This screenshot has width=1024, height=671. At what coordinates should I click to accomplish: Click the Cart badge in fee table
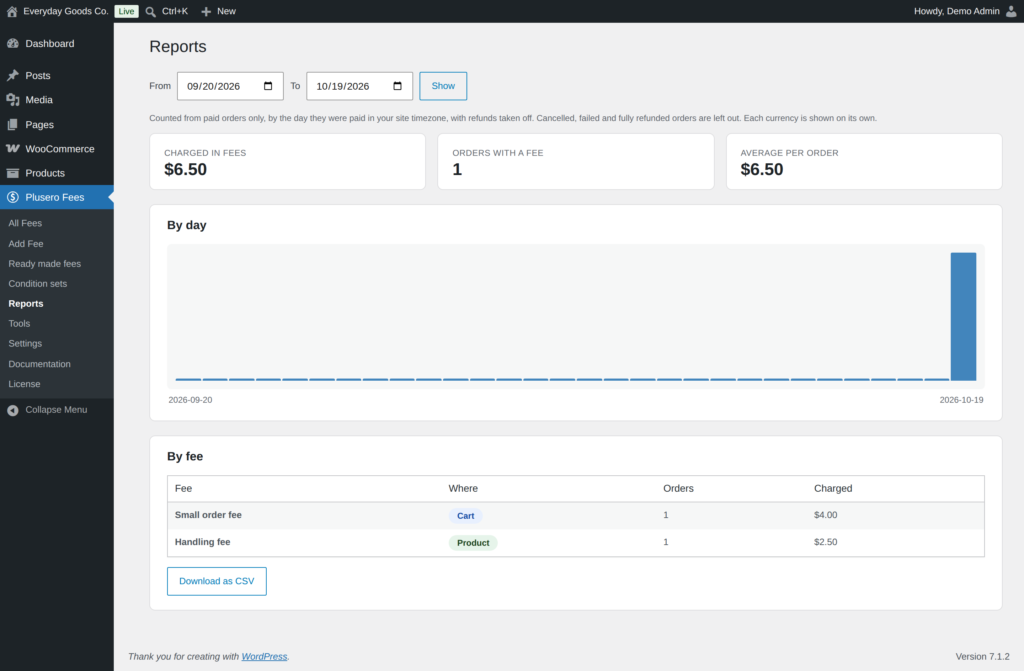466,516
